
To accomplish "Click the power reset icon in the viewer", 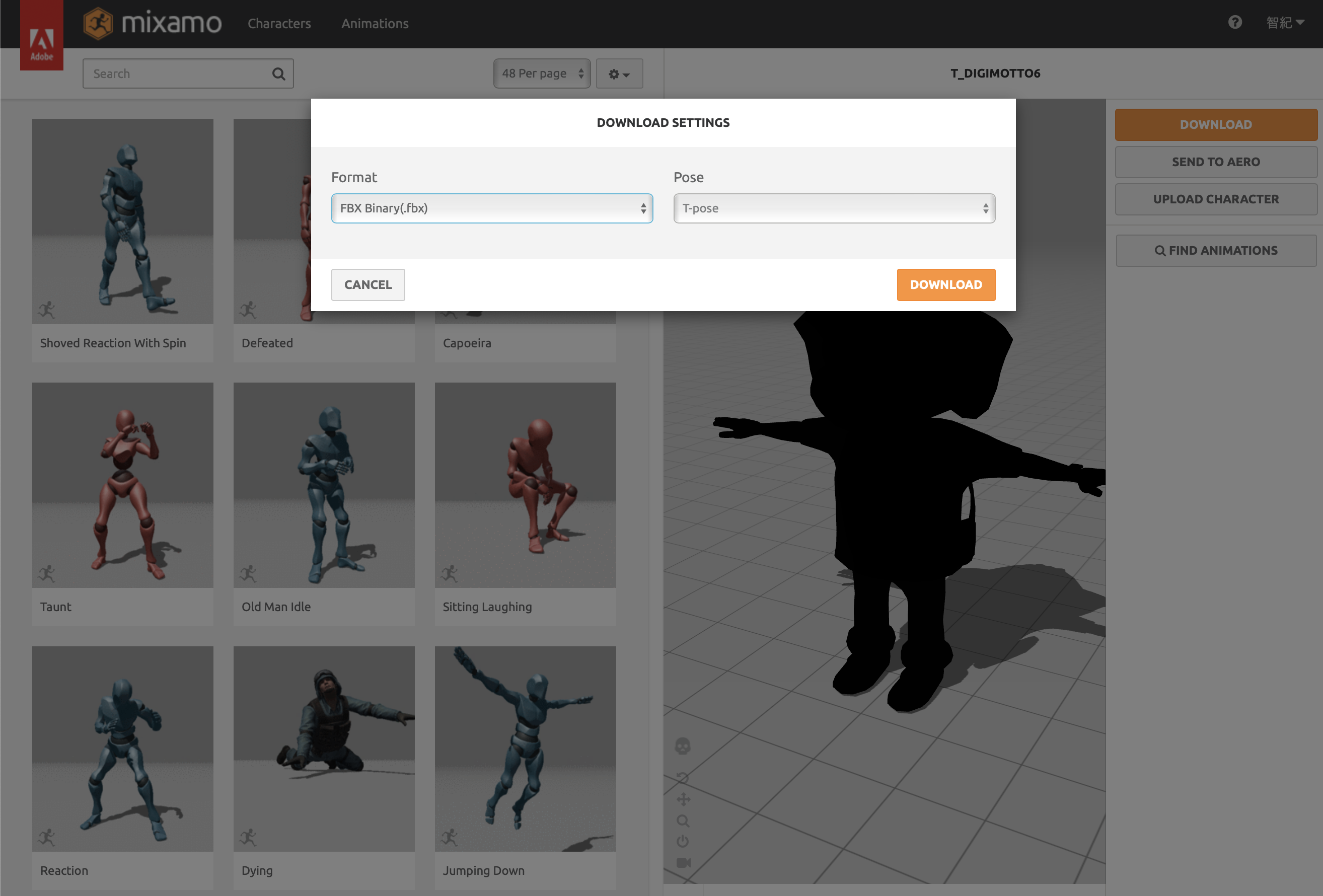I will click(683, 841).
